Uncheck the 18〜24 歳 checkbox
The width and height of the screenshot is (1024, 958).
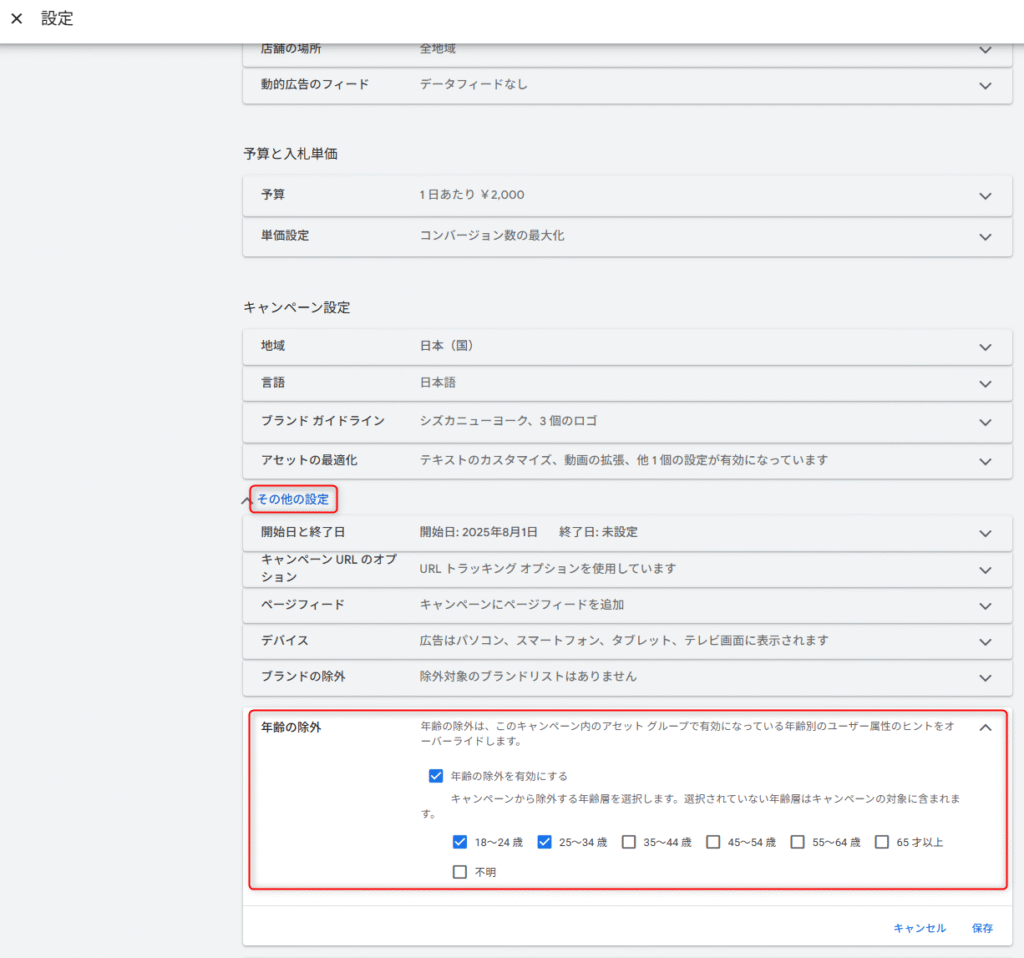point(460,842)
